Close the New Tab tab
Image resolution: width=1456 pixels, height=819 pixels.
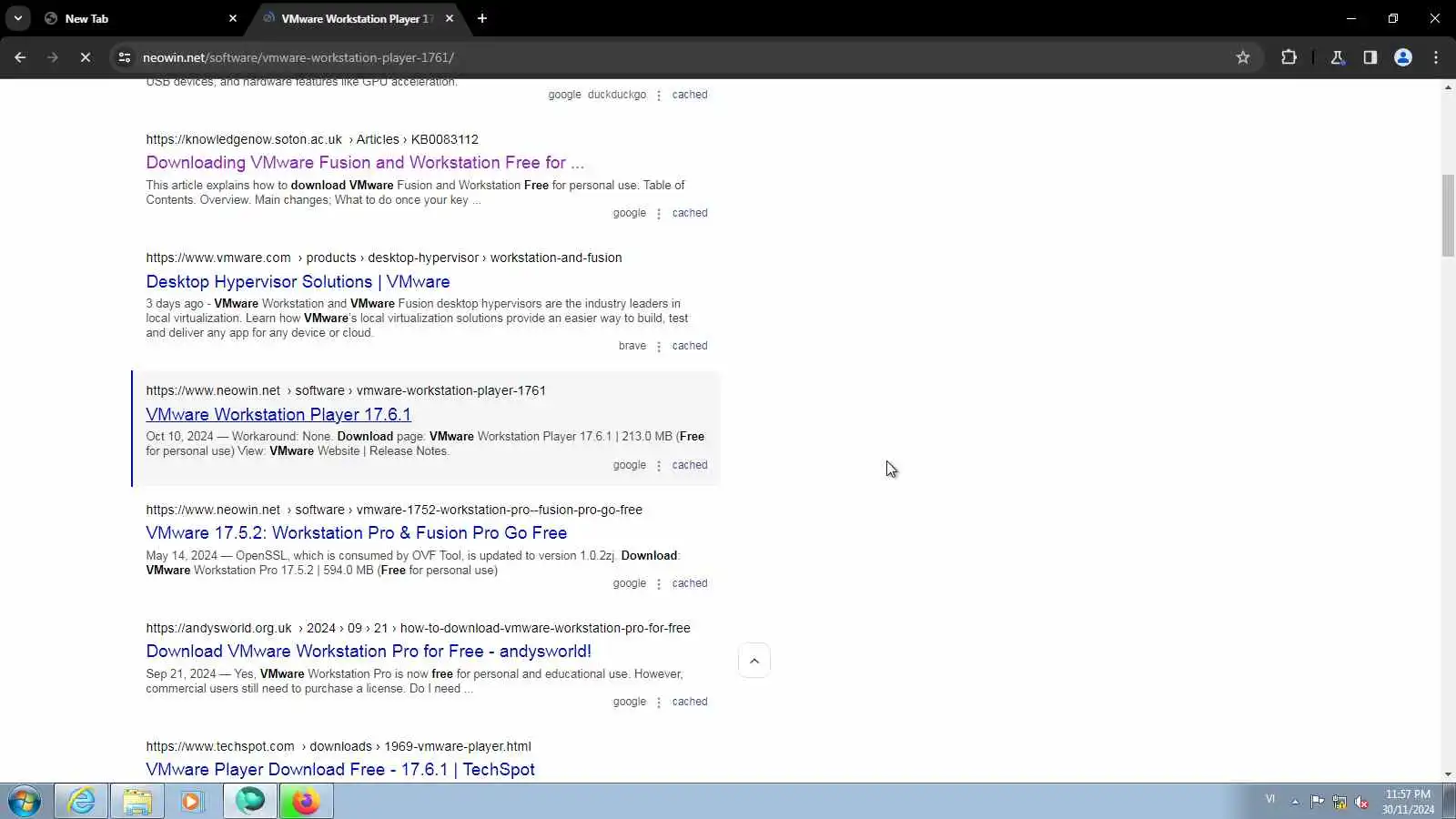point(233,18)
